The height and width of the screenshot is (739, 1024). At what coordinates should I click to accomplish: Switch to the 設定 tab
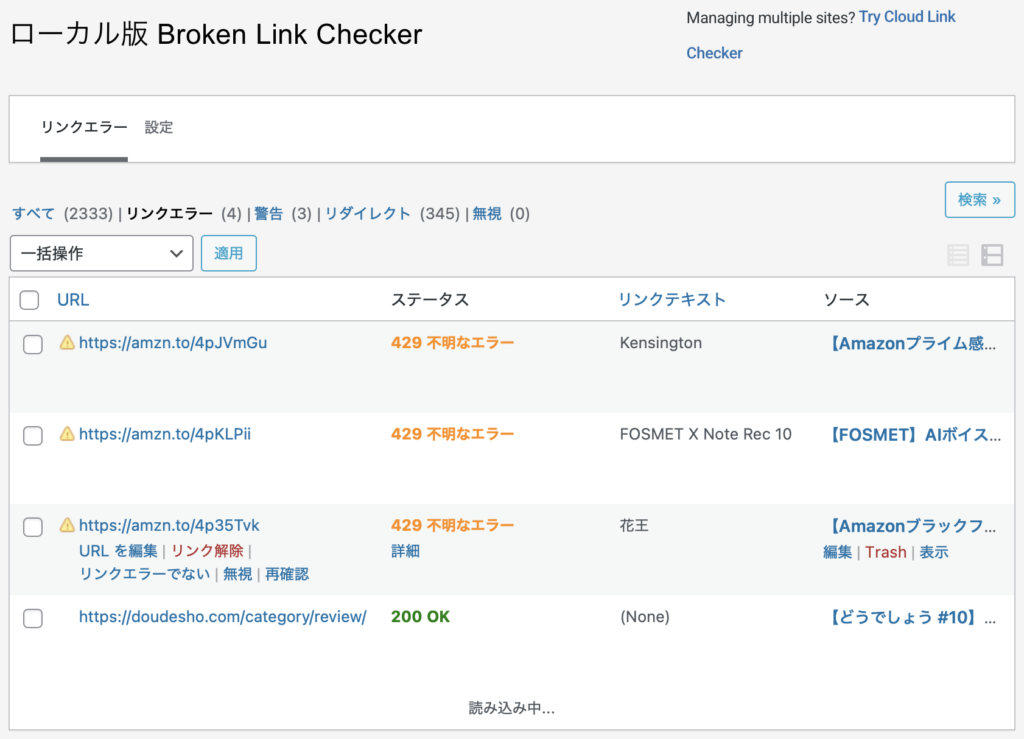[x=159, y=128]
